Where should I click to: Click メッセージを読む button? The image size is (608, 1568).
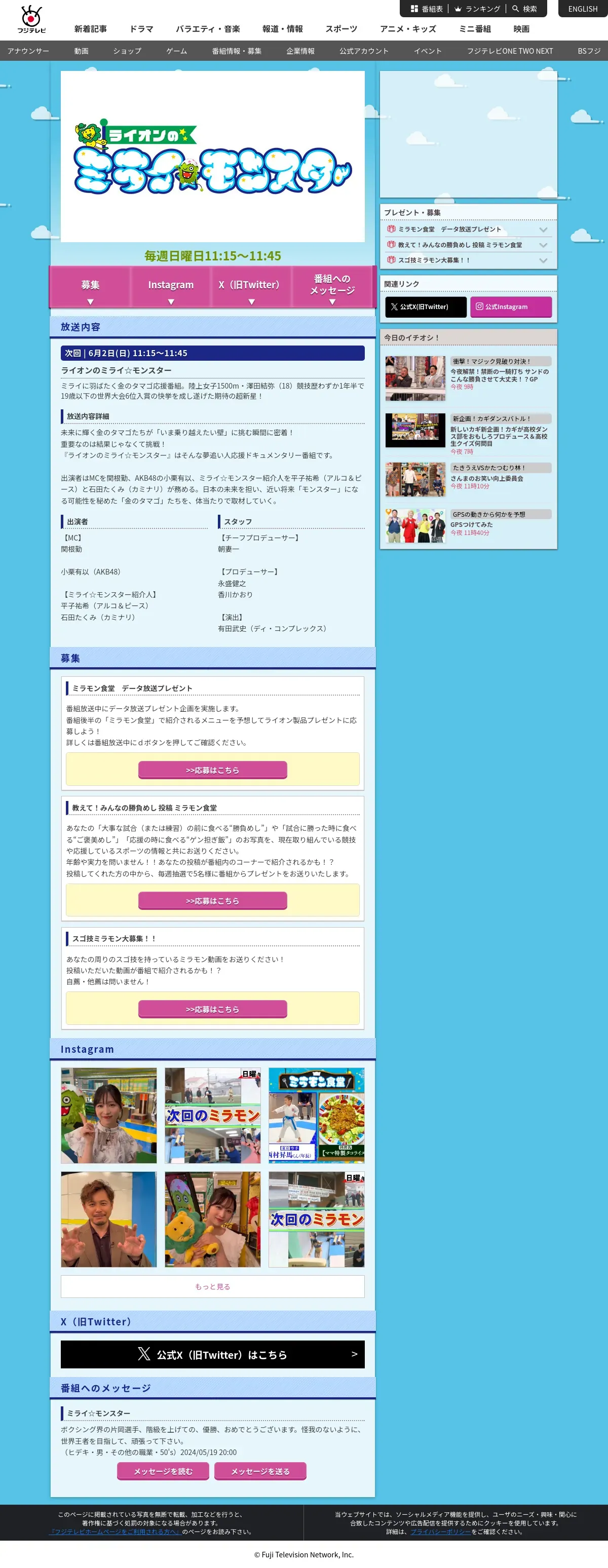[x=163, y=1471]
